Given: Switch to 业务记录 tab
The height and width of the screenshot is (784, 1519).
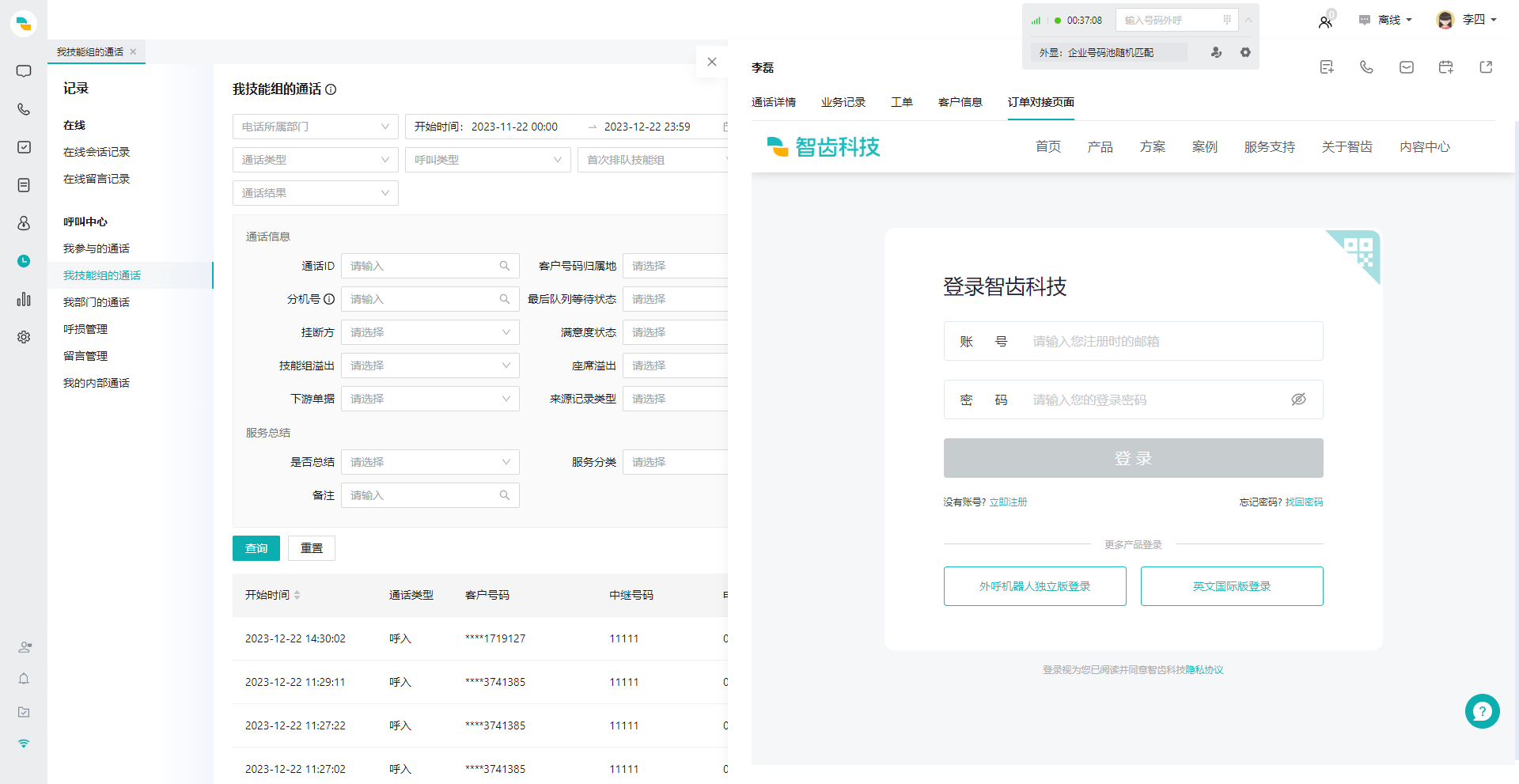Looking at the screenshot, I should [843, 102].
